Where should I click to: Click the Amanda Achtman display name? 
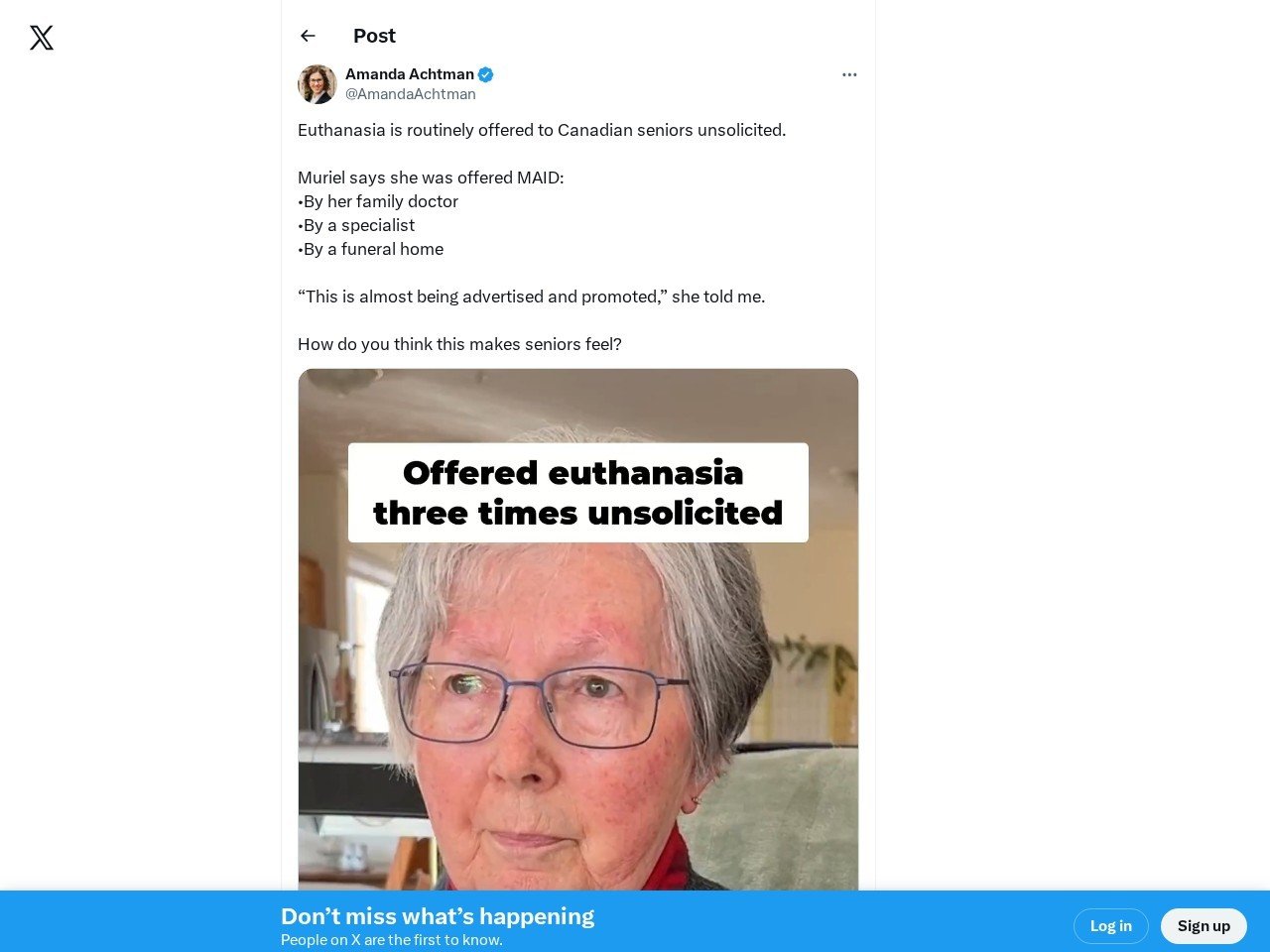(x=410, y=74)
